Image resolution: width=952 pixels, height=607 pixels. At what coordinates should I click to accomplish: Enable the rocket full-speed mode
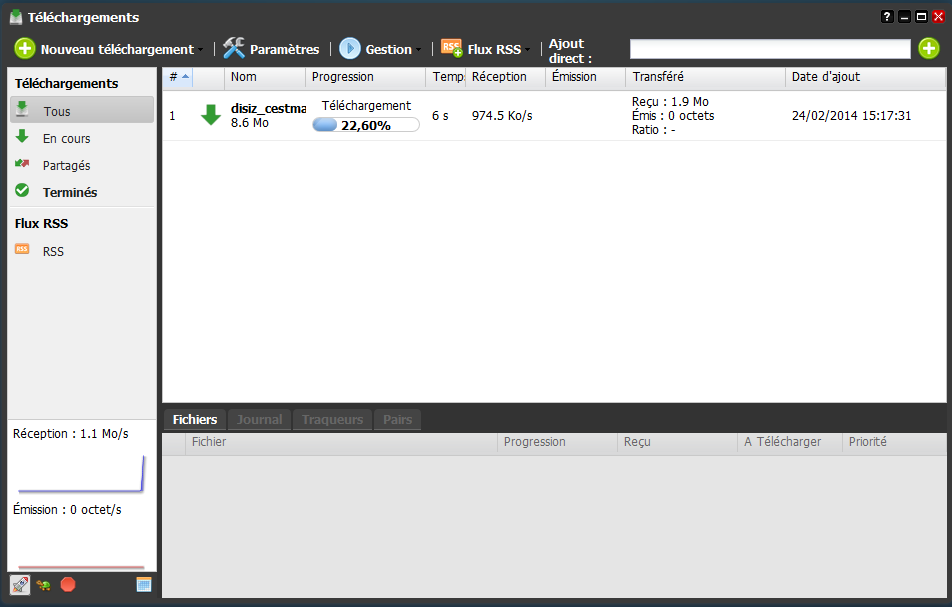pyautogui.click(x=19, y=585)
